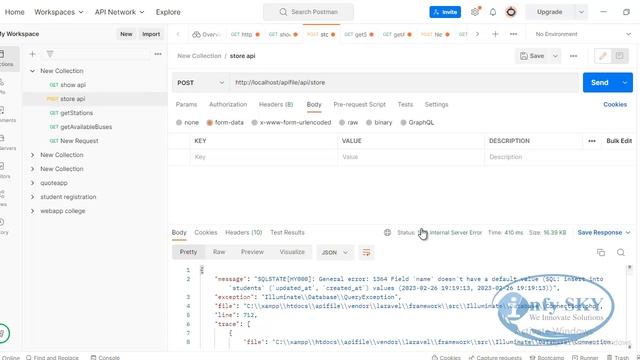
Task: Switch to the Params tab
Action: point(186,104)
